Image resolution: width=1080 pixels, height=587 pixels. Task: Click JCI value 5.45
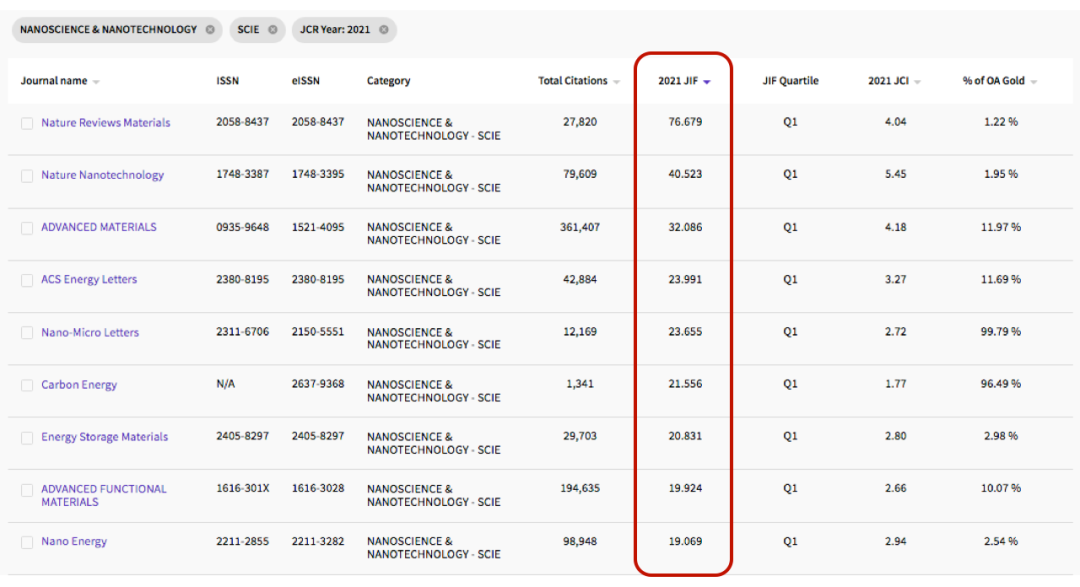895,174
